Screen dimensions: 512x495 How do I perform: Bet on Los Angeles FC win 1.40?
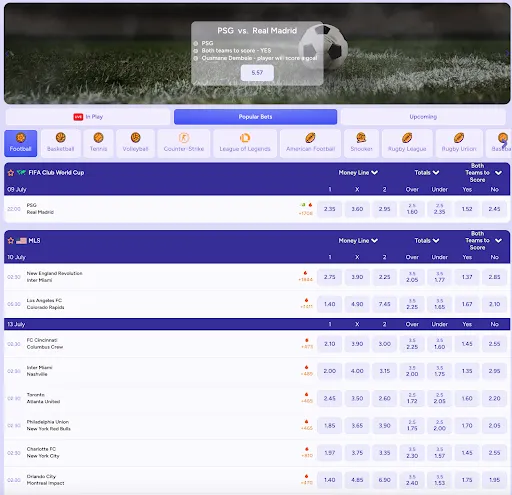pyautogui.click(x=330, y=304)
